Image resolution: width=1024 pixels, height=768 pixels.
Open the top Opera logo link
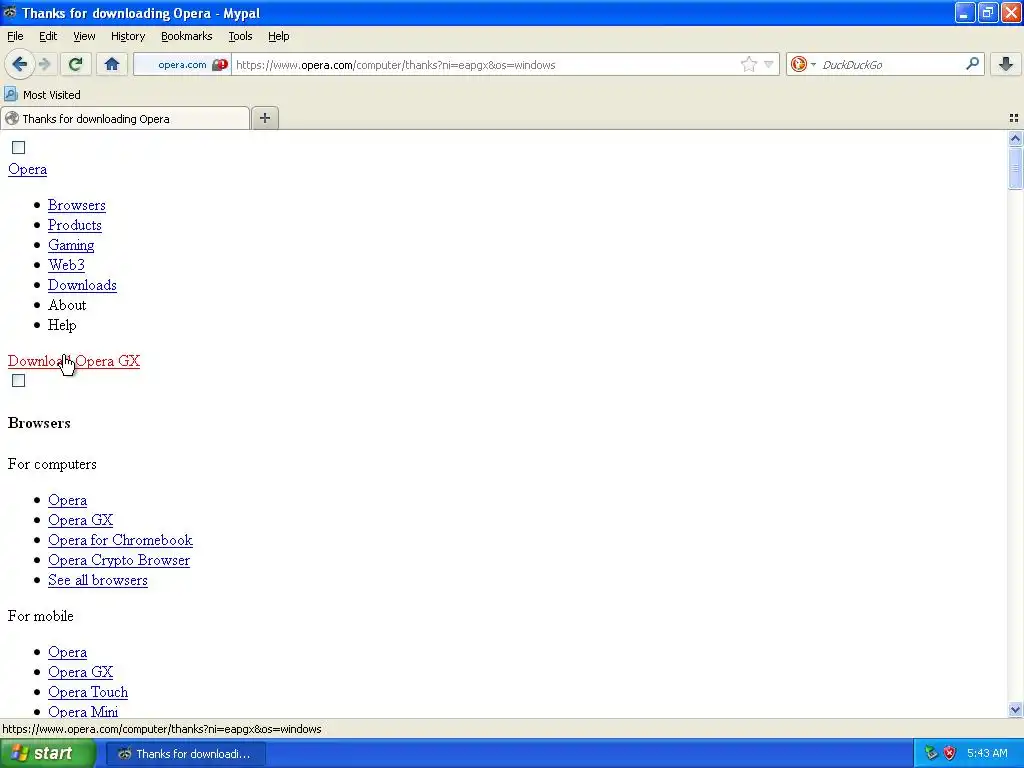coord(27,169)
